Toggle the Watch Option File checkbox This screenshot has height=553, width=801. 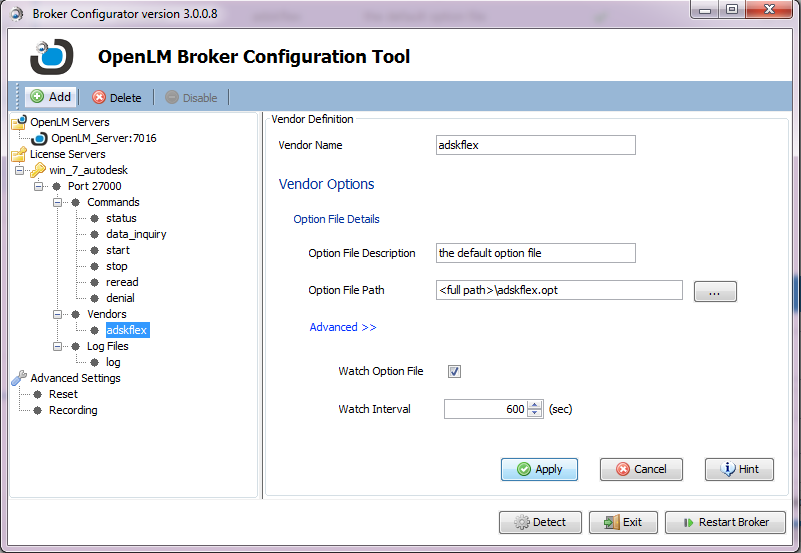click(454, 371)
